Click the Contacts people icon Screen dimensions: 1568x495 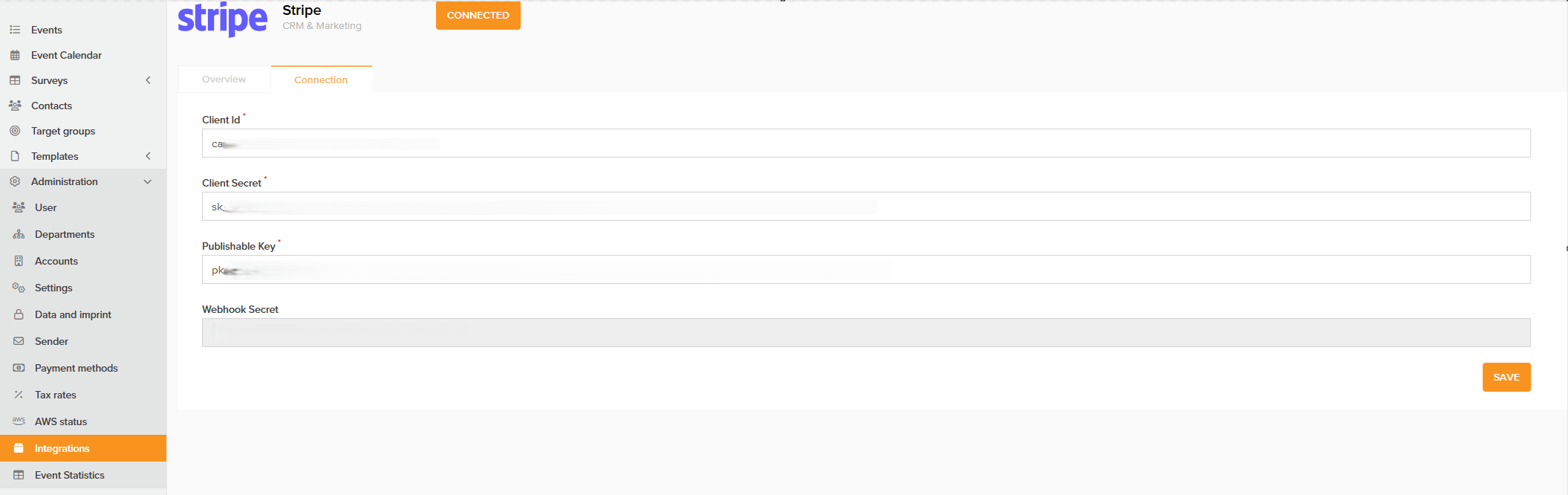click(15, 106)
